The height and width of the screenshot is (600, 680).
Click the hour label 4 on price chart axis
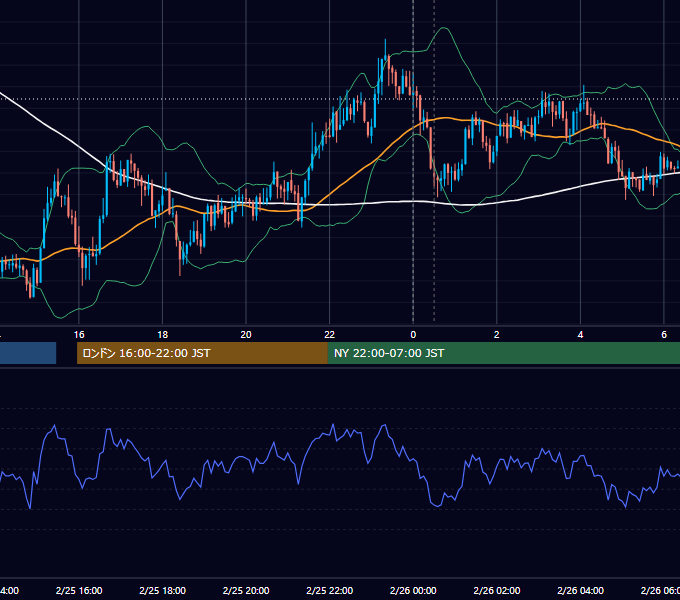coord(580,335)
